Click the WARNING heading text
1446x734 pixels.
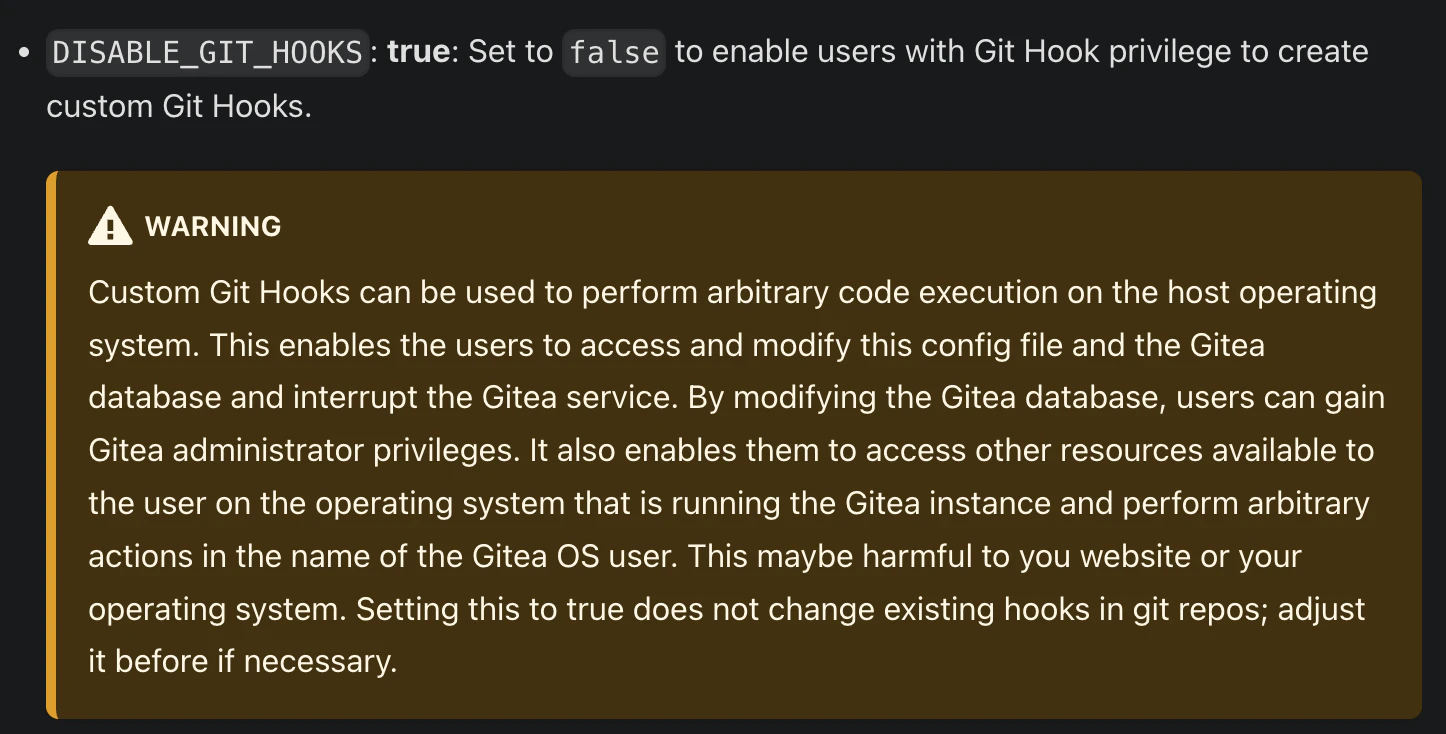pos(213,227)
